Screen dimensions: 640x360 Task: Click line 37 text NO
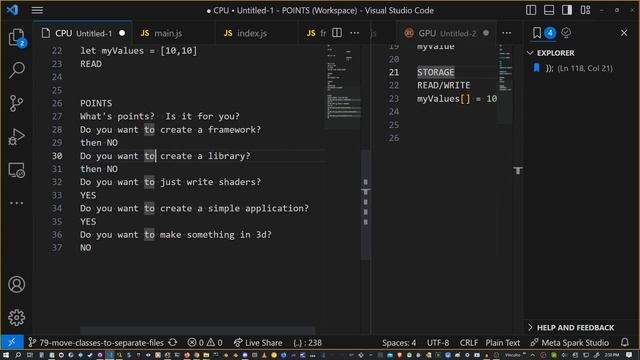point(86,247)
